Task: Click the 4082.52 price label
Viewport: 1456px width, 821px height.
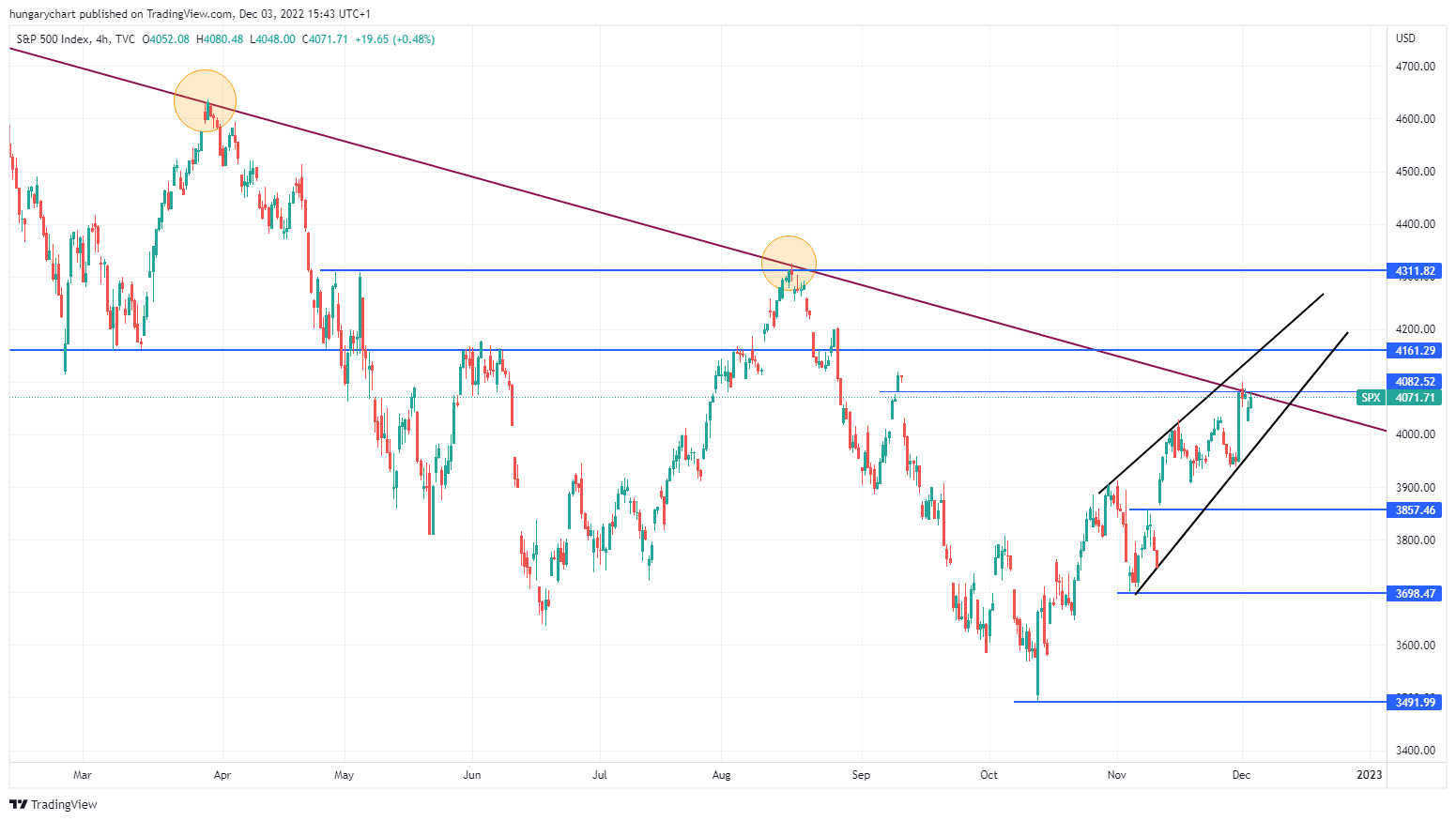Action: pos(1415,382)
